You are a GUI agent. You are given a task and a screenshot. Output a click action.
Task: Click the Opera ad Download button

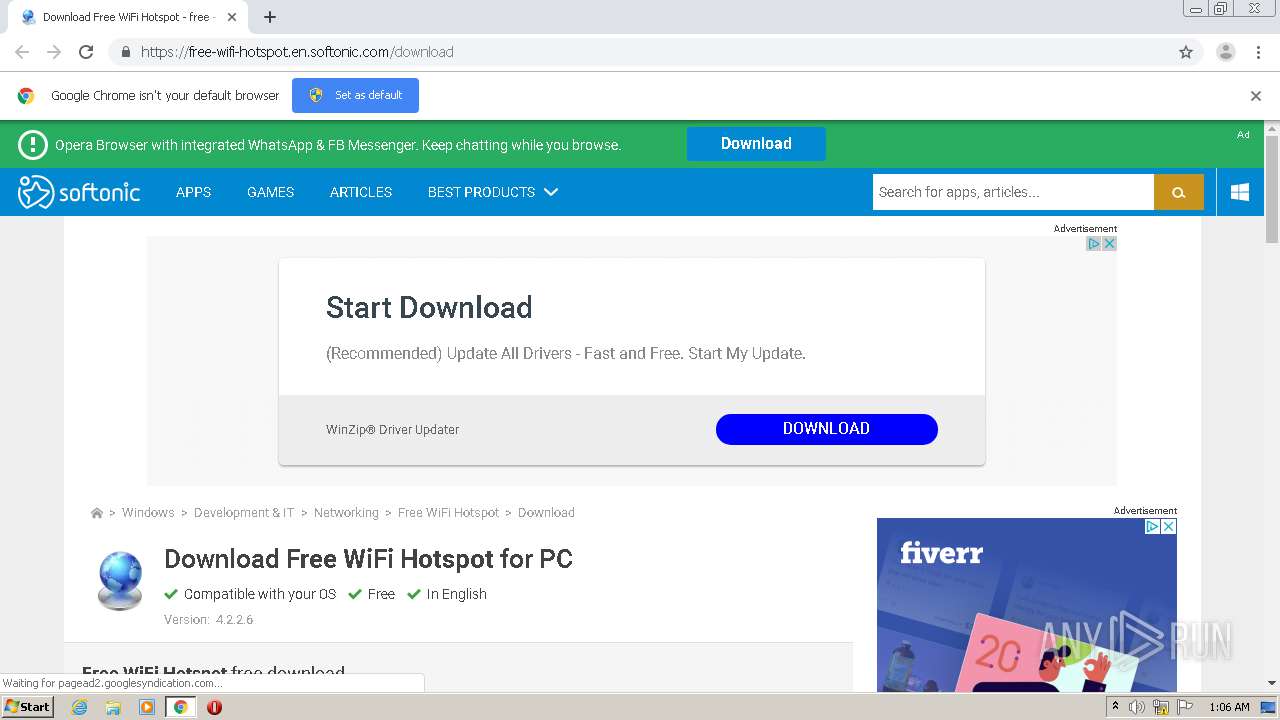coord(756,144)
